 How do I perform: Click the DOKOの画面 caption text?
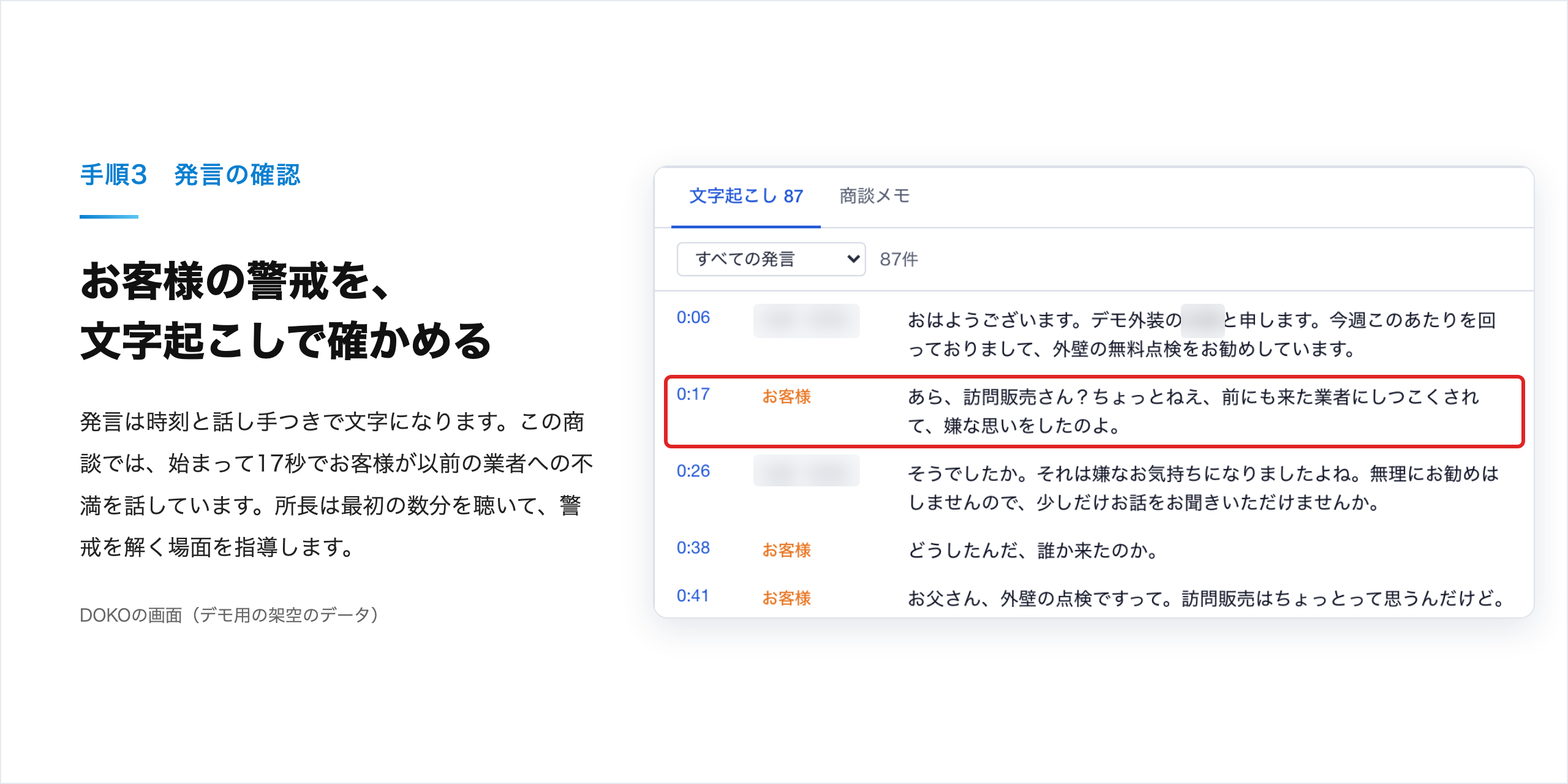[229, 614]
